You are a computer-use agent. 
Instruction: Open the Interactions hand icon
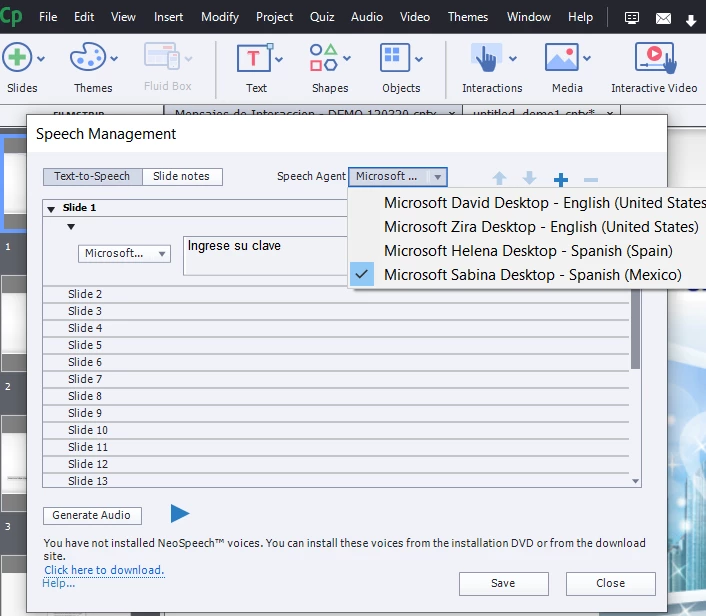(486, 58)
